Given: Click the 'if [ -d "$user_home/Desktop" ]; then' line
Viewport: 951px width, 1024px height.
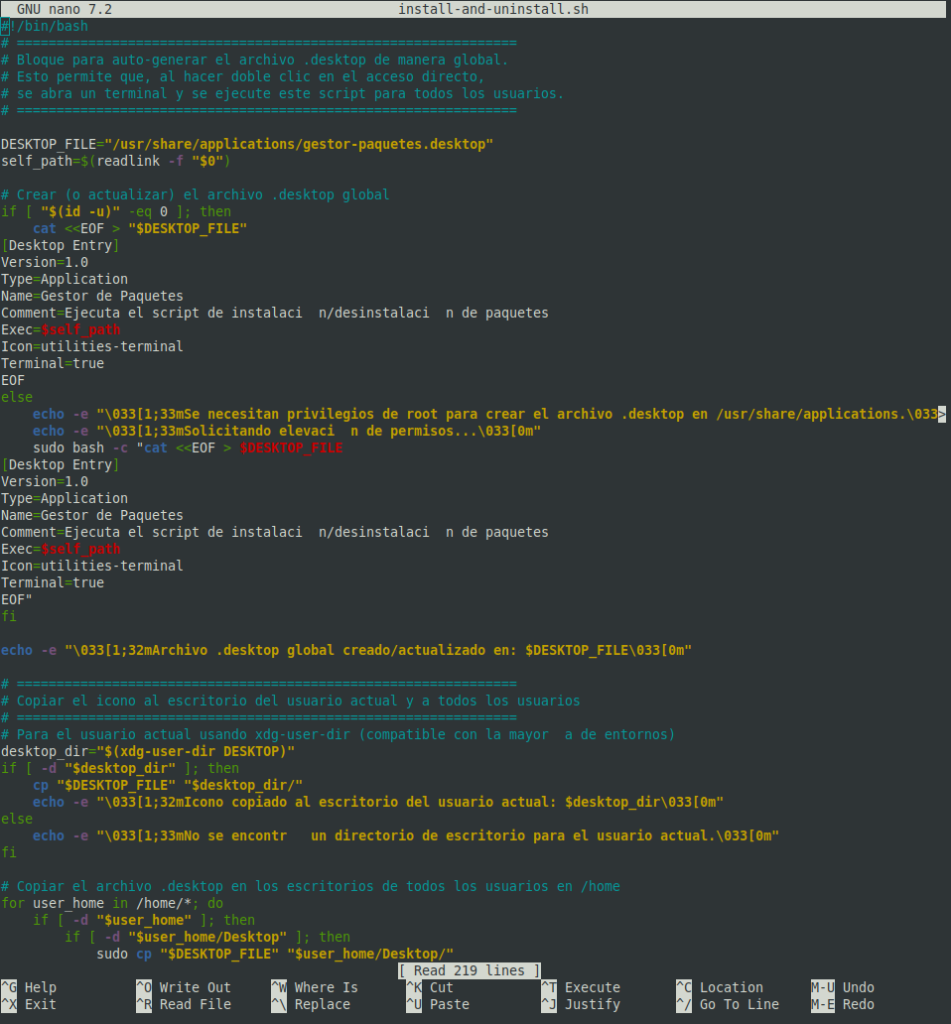Looking at the screenshot, I should [207, 937].
